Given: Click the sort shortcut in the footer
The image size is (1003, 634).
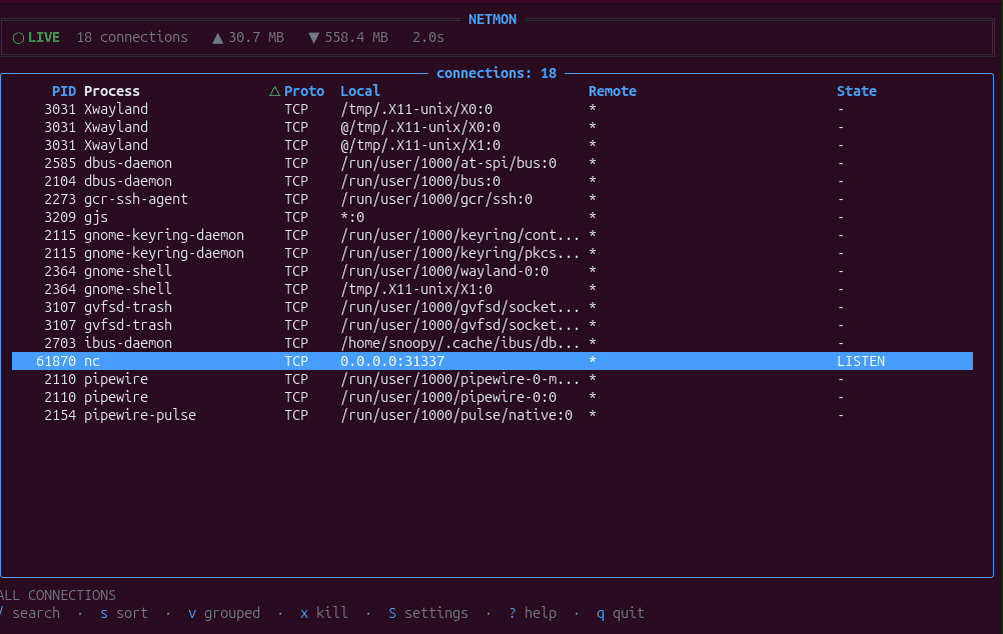Looking at the screenshot, I should point(124,613).
